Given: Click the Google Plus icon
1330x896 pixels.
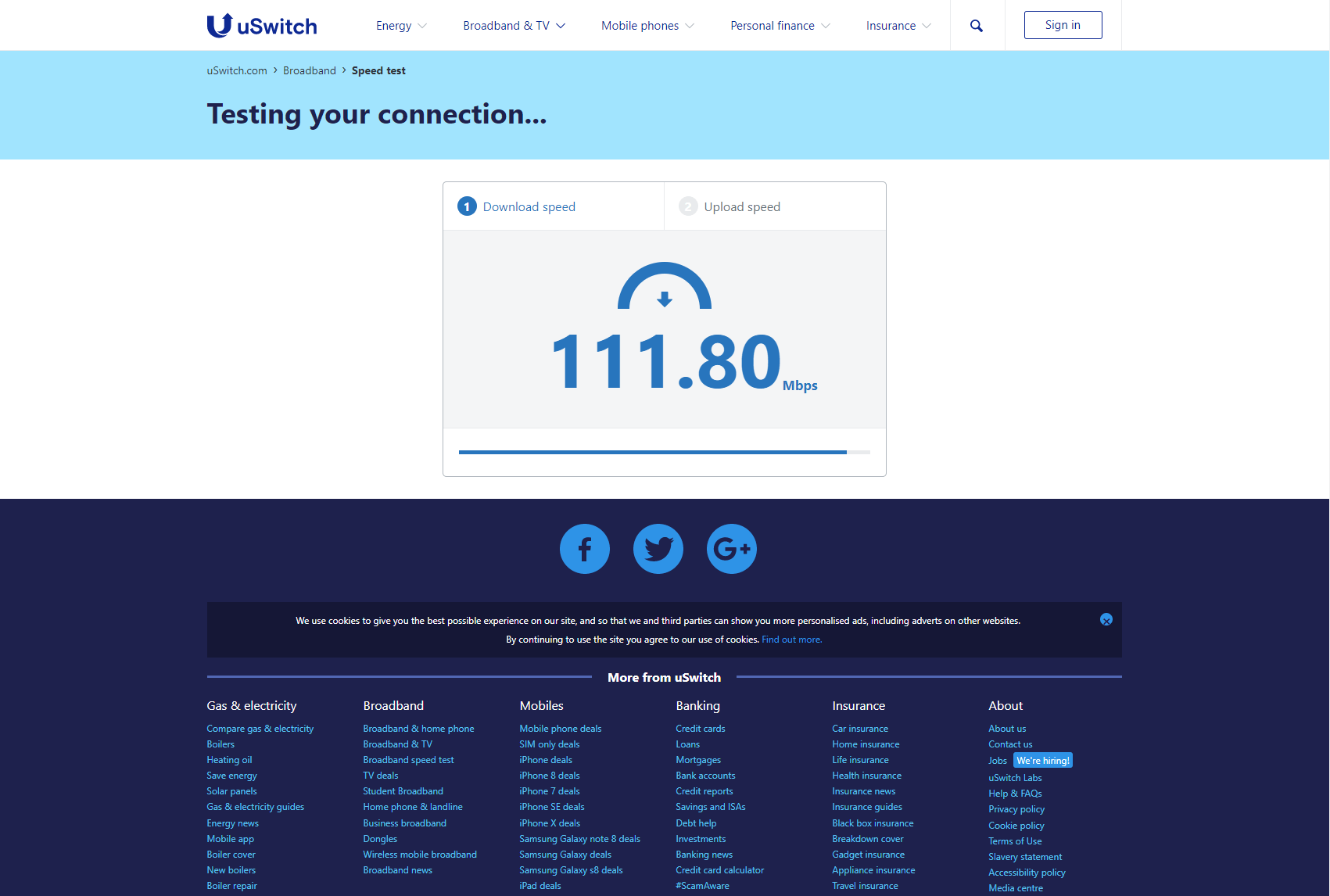Looking at the screenshot, I should (732, 549).
